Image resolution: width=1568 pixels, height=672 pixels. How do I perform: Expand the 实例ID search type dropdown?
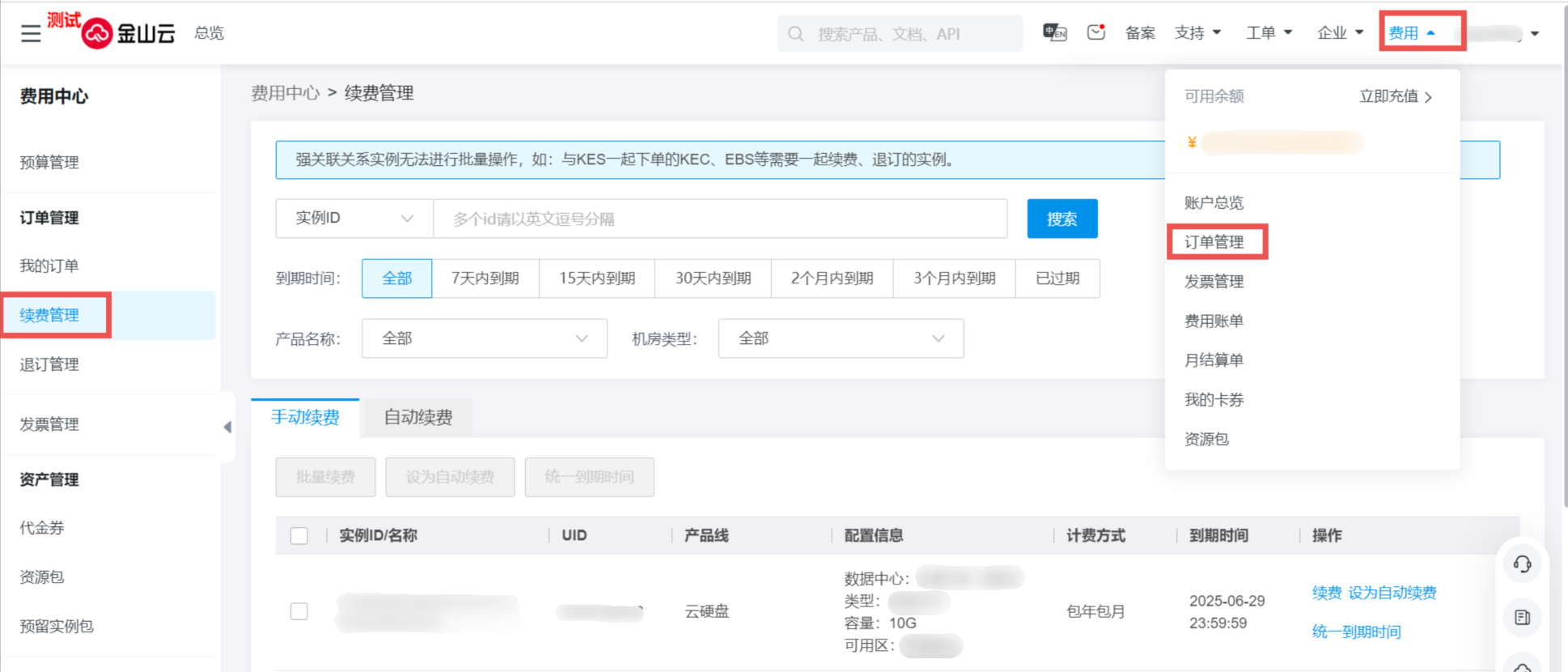(x=354, y=219)
